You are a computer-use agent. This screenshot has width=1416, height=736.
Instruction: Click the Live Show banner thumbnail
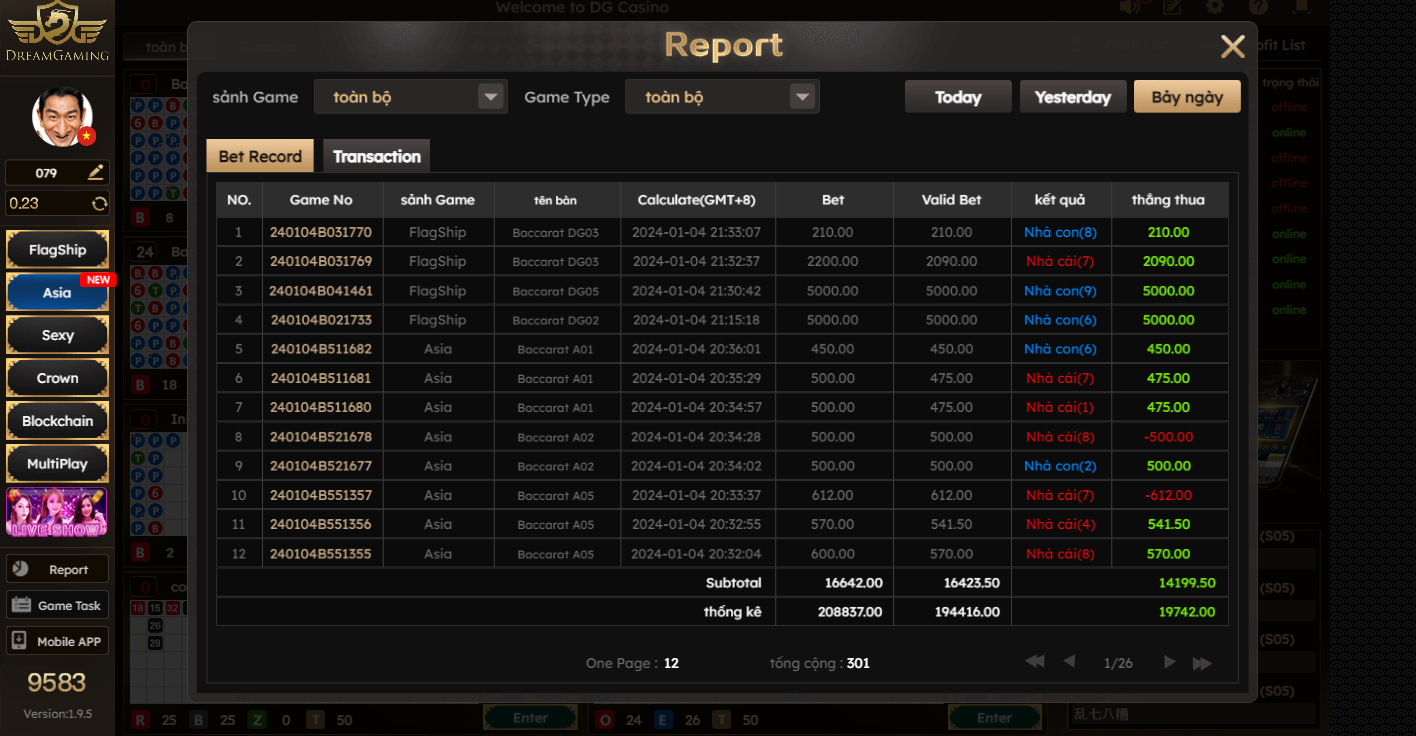point(57,512)
